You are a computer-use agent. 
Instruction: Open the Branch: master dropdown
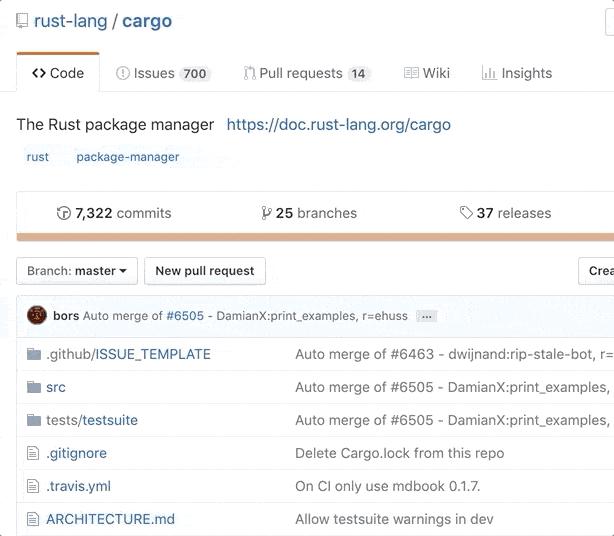point(77,271)
